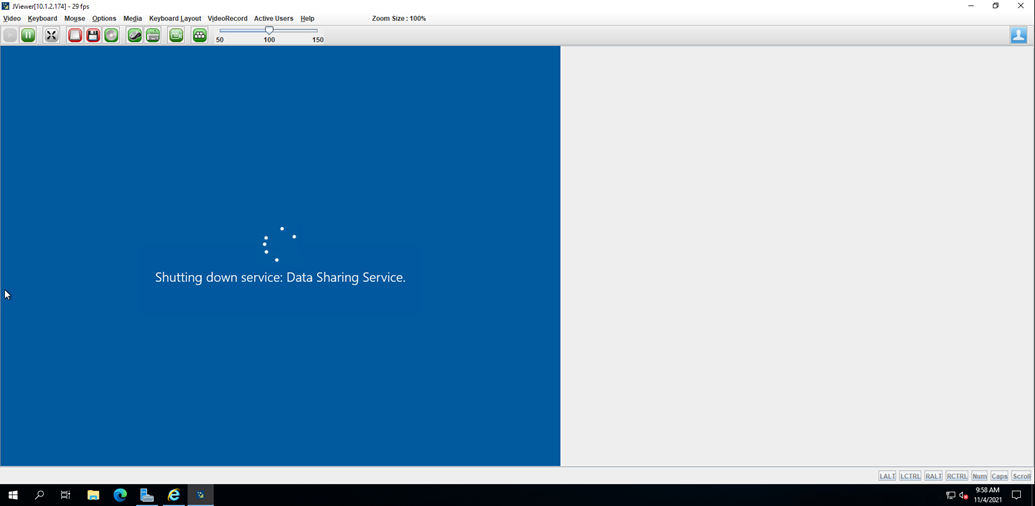This screenshot has height=506, width=1035.
Task: Open the Keyboard Layout menu
Action: 175,18
